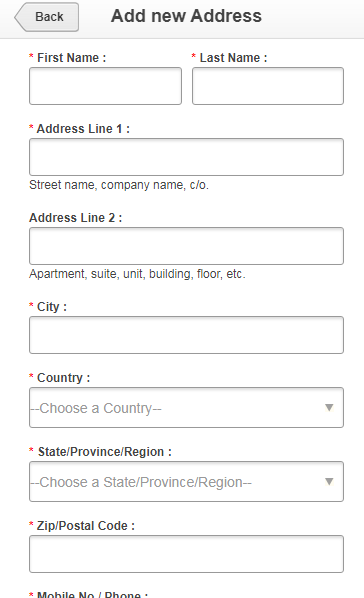Select the Address Line 1 input box
Viewport: 364px width, 598px height.
(x=187, y=157)
